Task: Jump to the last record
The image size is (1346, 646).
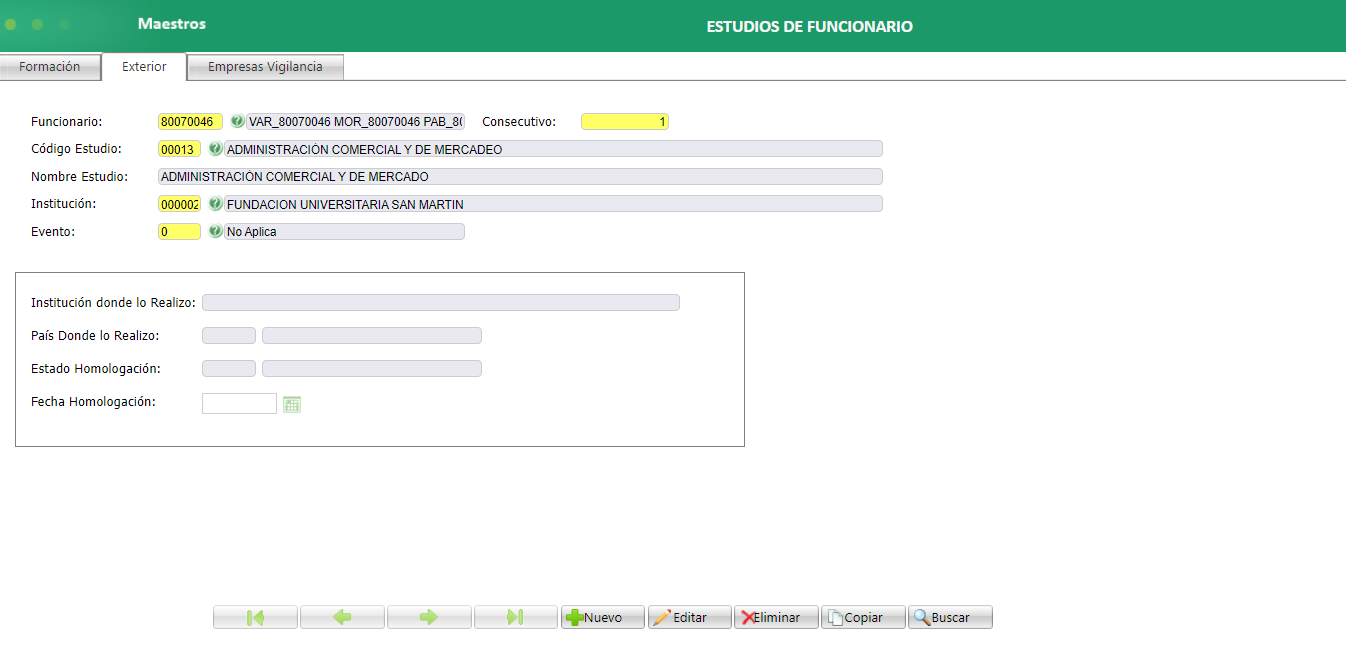Action: coord(516,616)
